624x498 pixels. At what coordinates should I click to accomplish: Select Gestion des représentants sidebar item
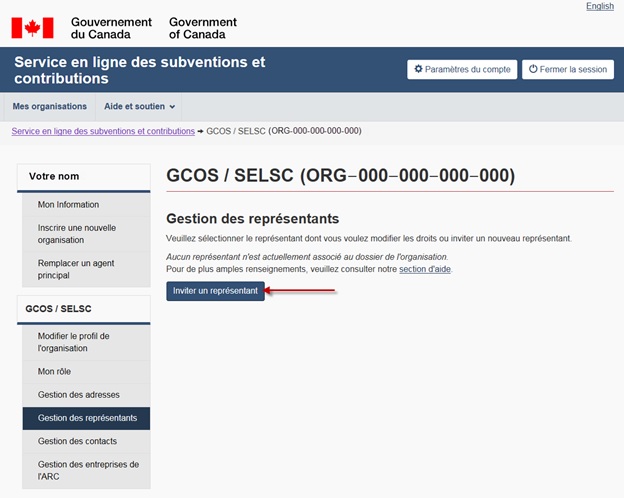[87, 418]
